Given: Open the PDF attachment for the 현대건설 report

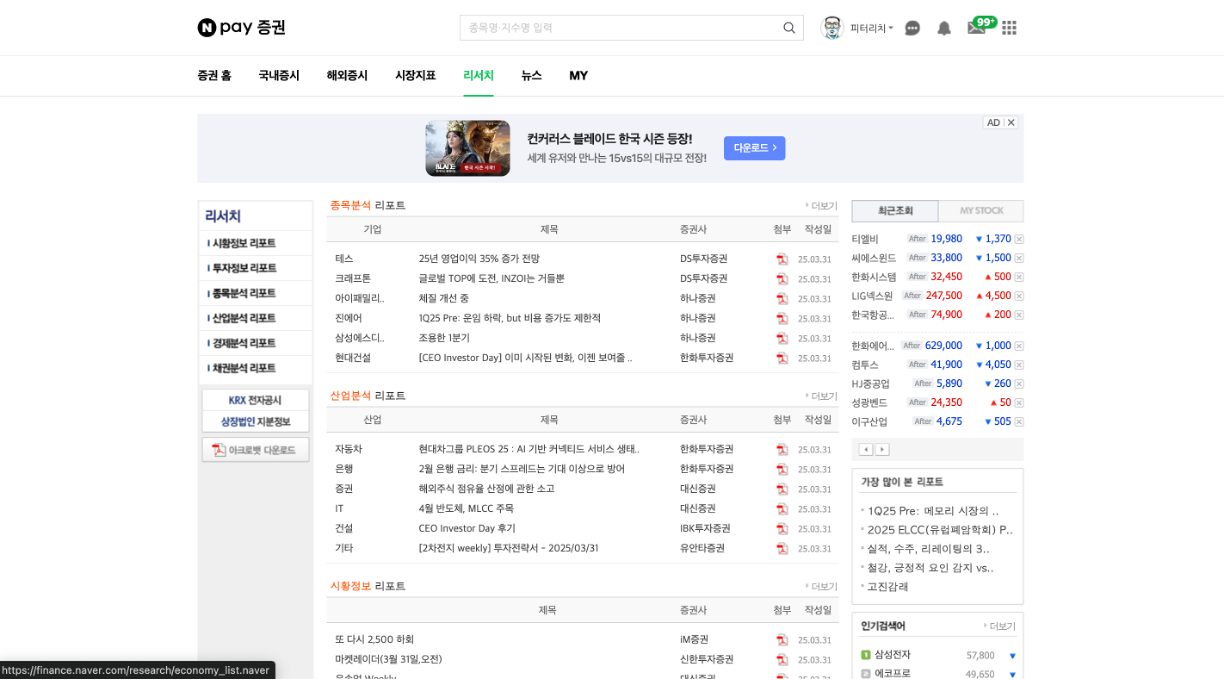Looking at the screenshot, I should (x=780, y=357).
